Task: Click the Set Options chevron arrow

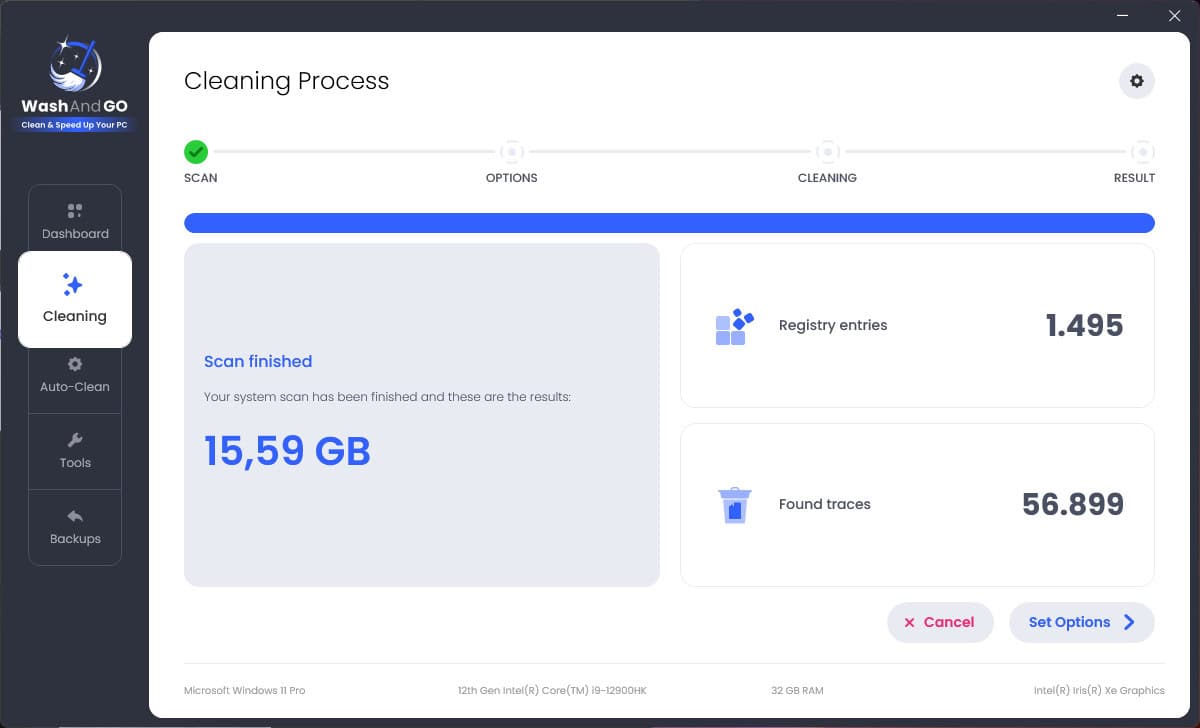Action: click(x=1129, y=622)
